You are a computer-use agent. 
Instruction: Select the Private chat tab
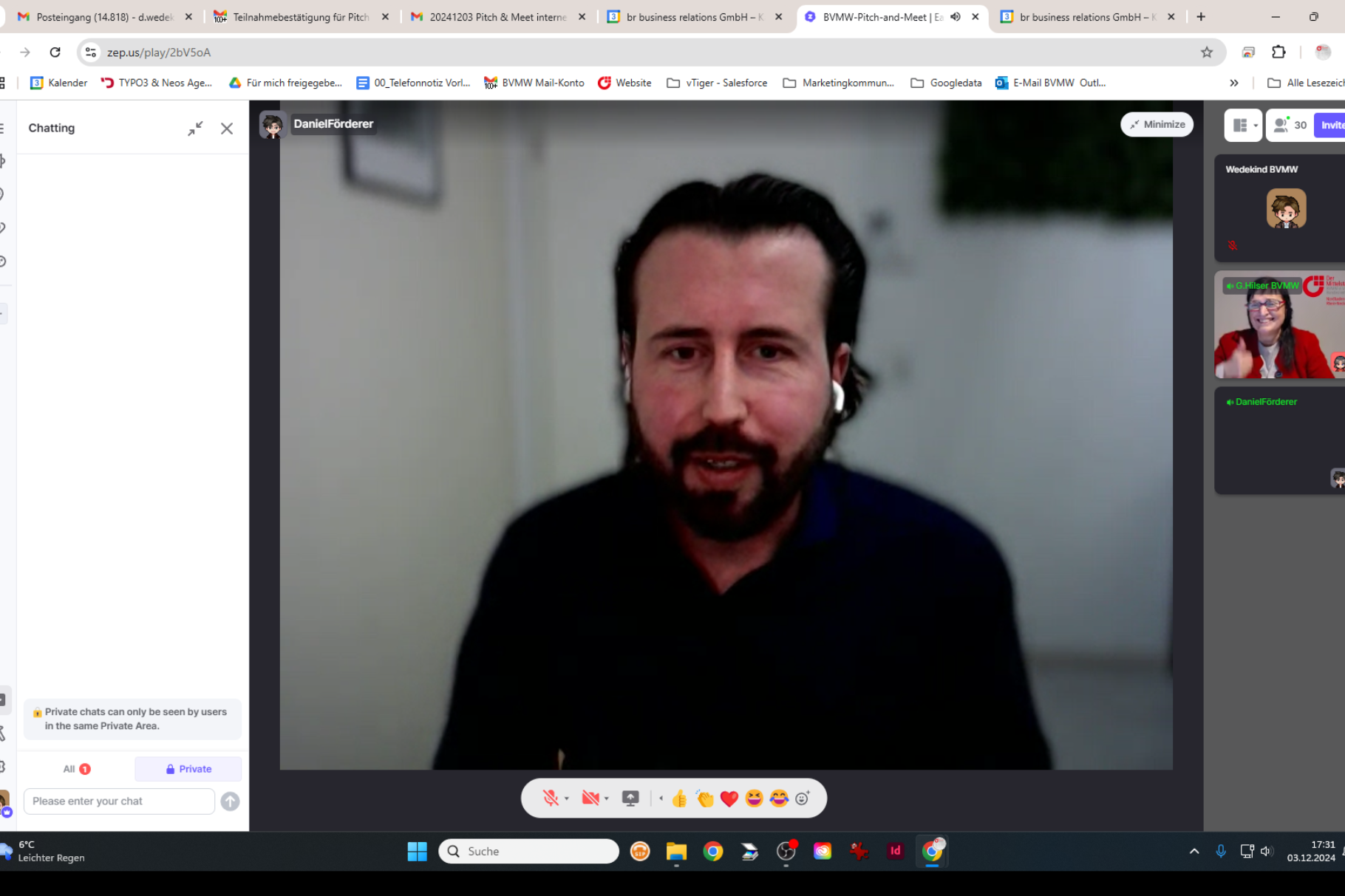click(188, 769)
